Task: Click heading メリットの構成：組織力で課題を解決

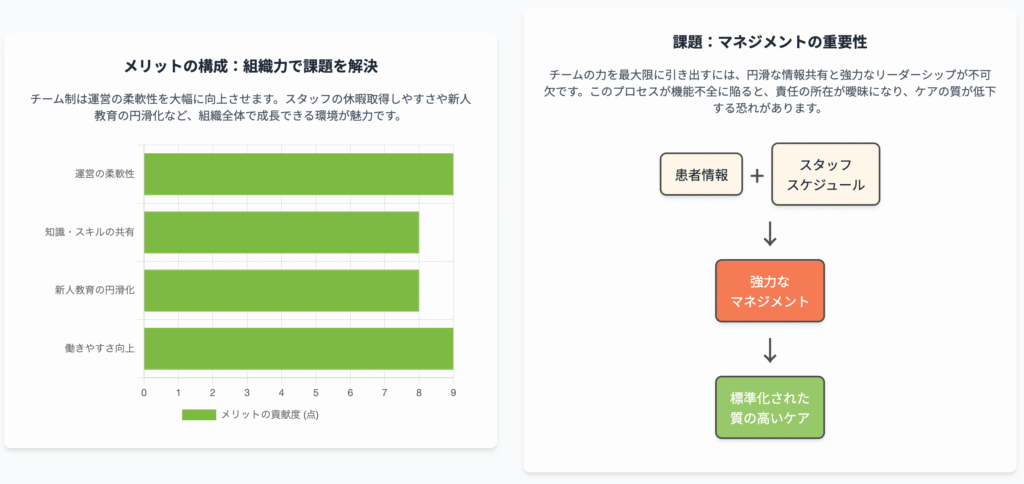Action: tap(251, 66)
